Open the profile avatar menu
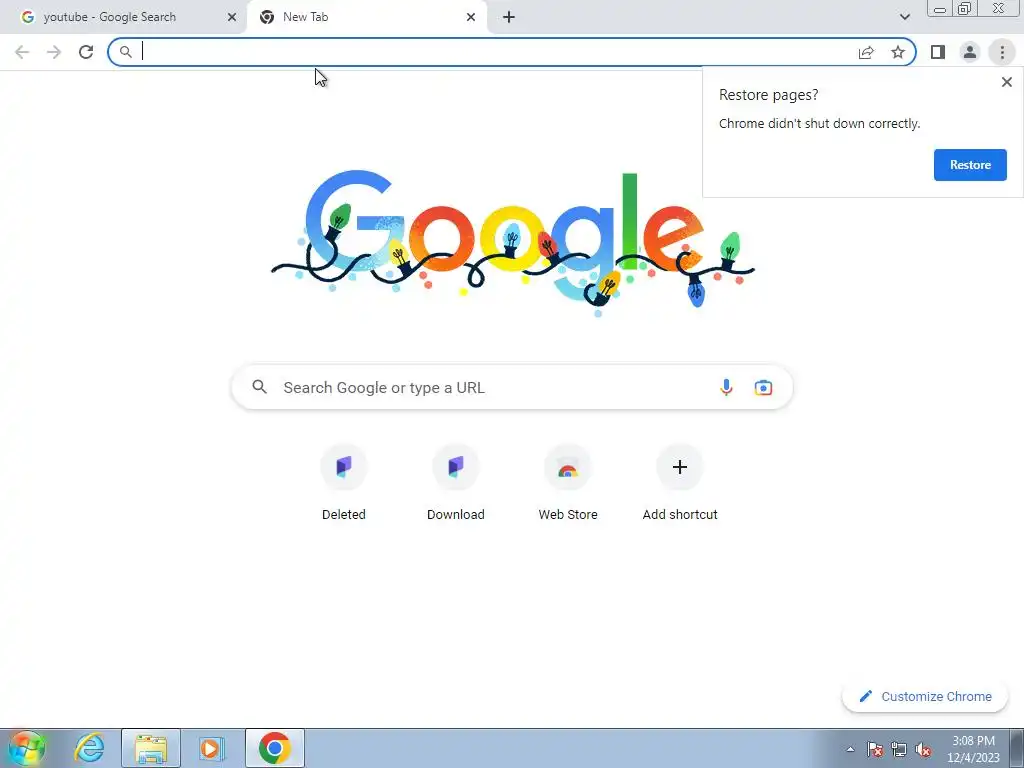Image resolution: width=1024 pixels, height=768 pixels. click(970, 52)
